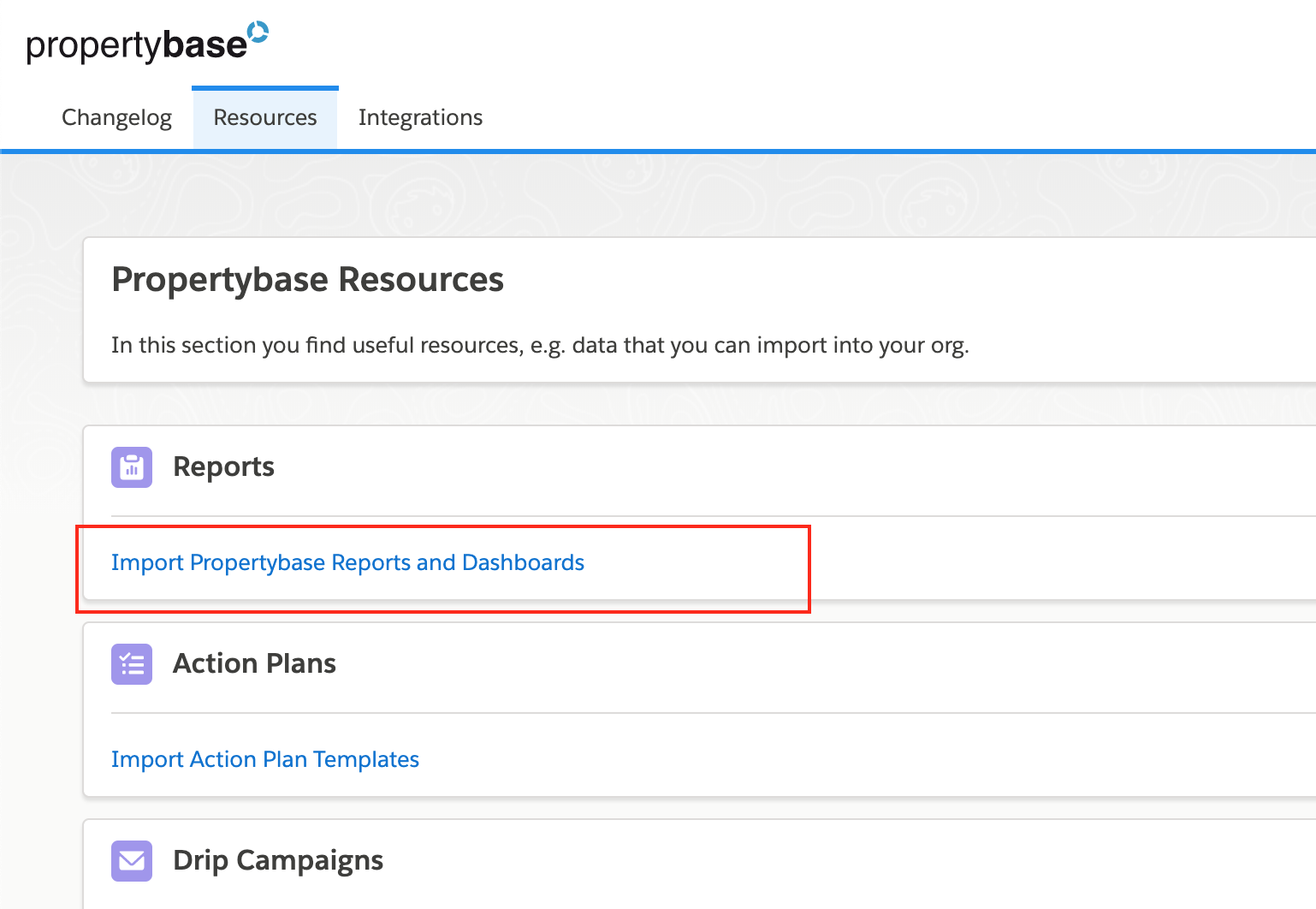Open the Integrations tab

pos(420,117)
